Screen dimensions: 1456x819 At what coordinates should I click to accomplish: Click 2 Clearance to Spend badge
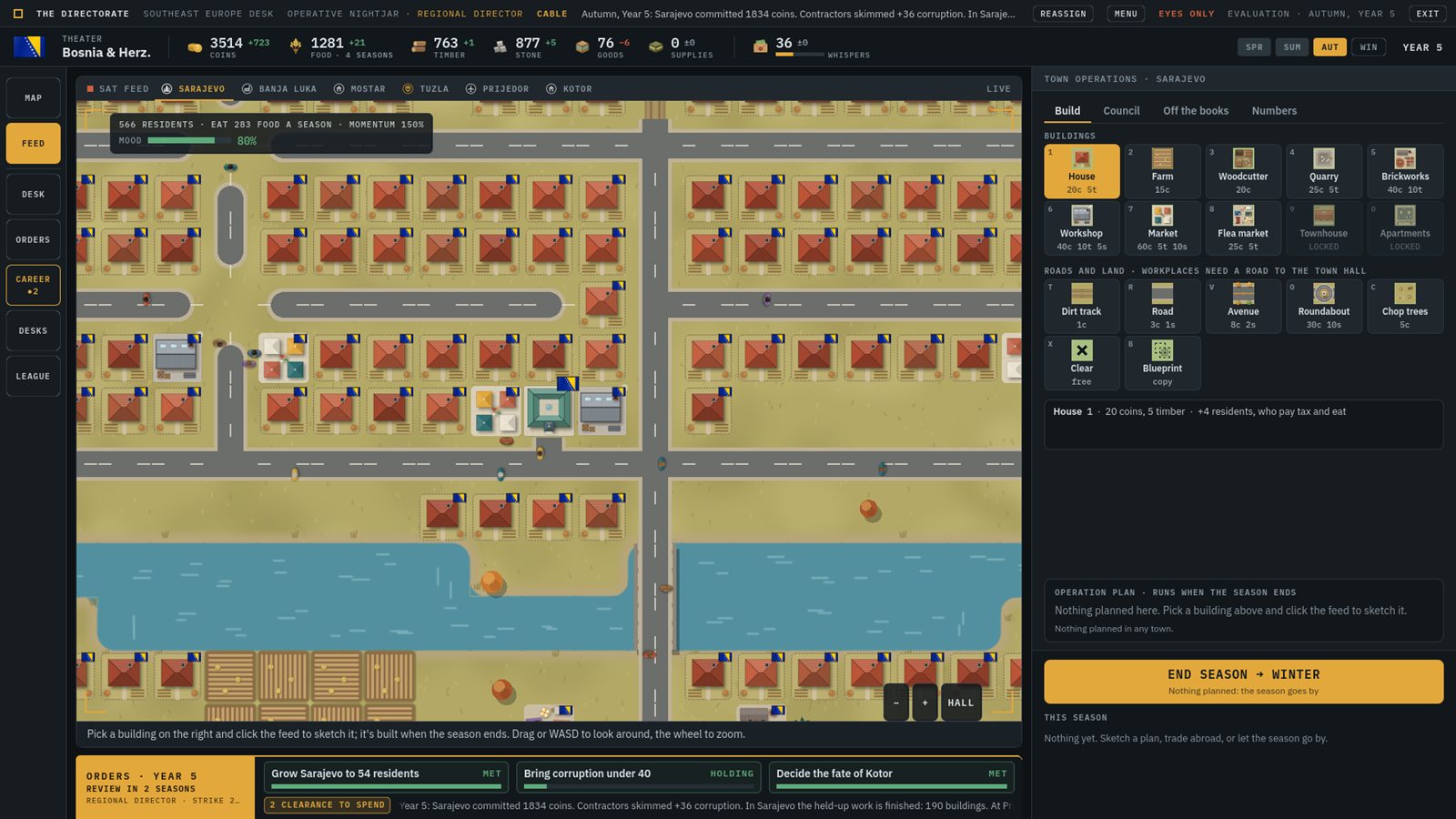tap(328, 805)
